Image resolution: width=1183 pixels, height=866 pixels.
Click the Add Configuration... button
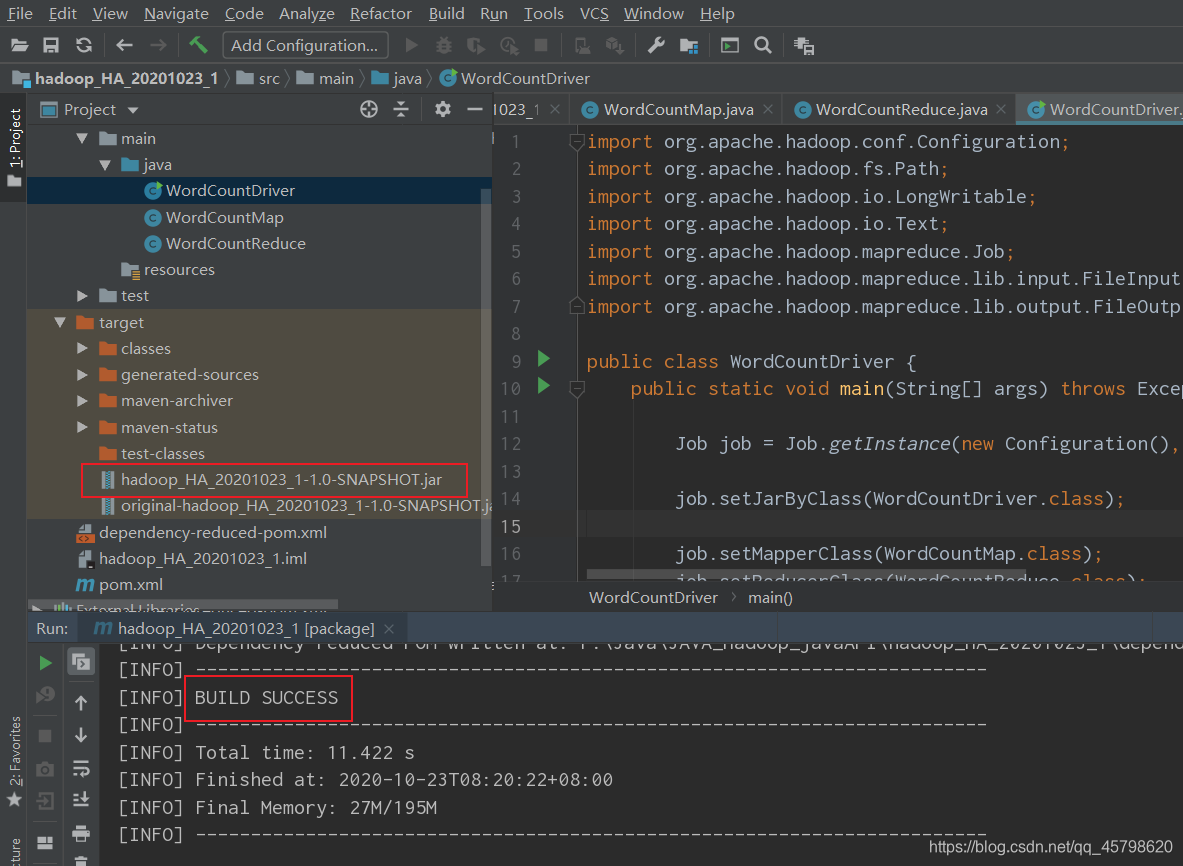coord(305,45)
